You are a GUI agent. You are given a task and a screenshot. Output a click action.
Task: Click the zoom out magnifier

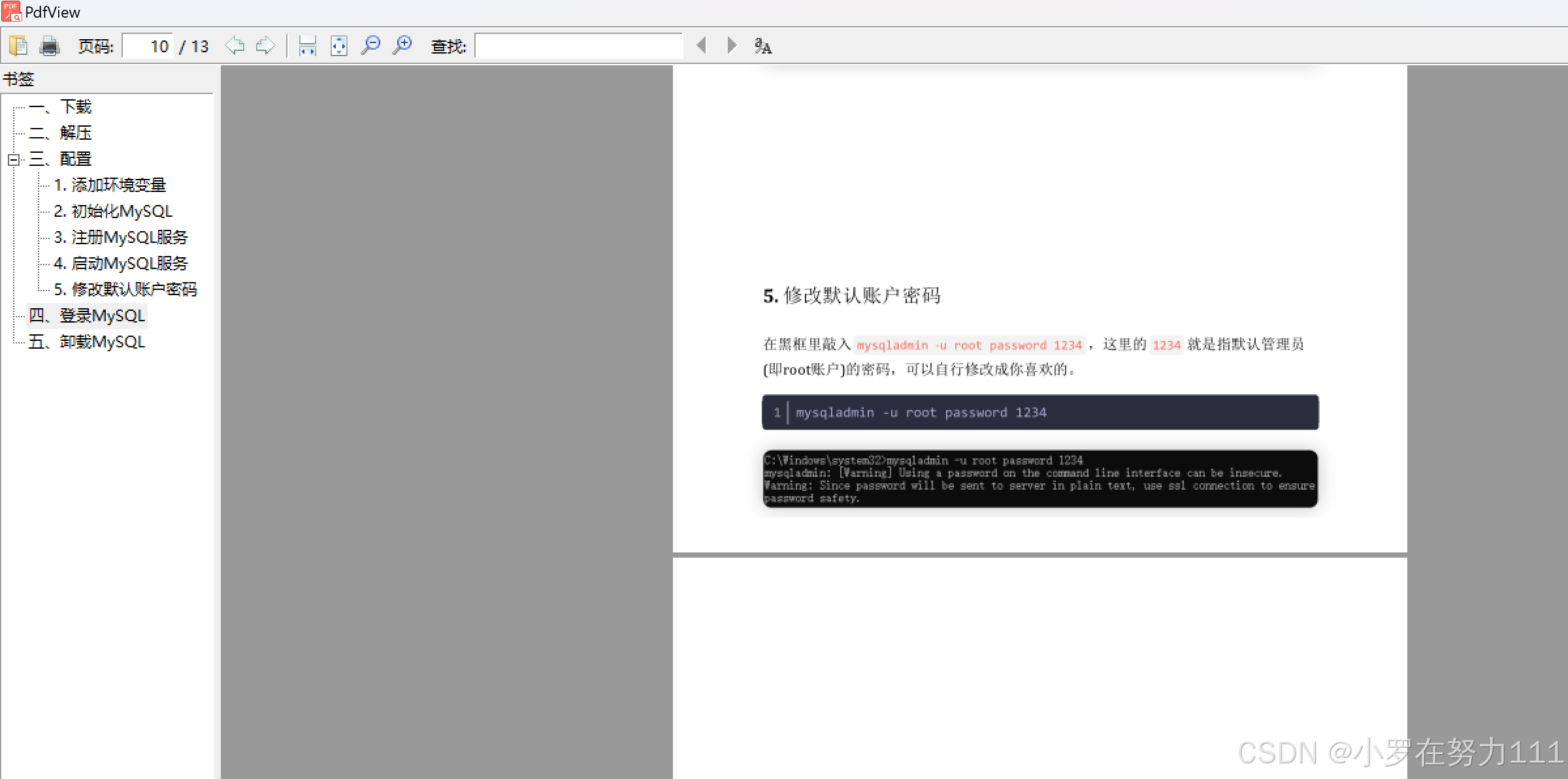pyautogui.click(x=370, y=46)
